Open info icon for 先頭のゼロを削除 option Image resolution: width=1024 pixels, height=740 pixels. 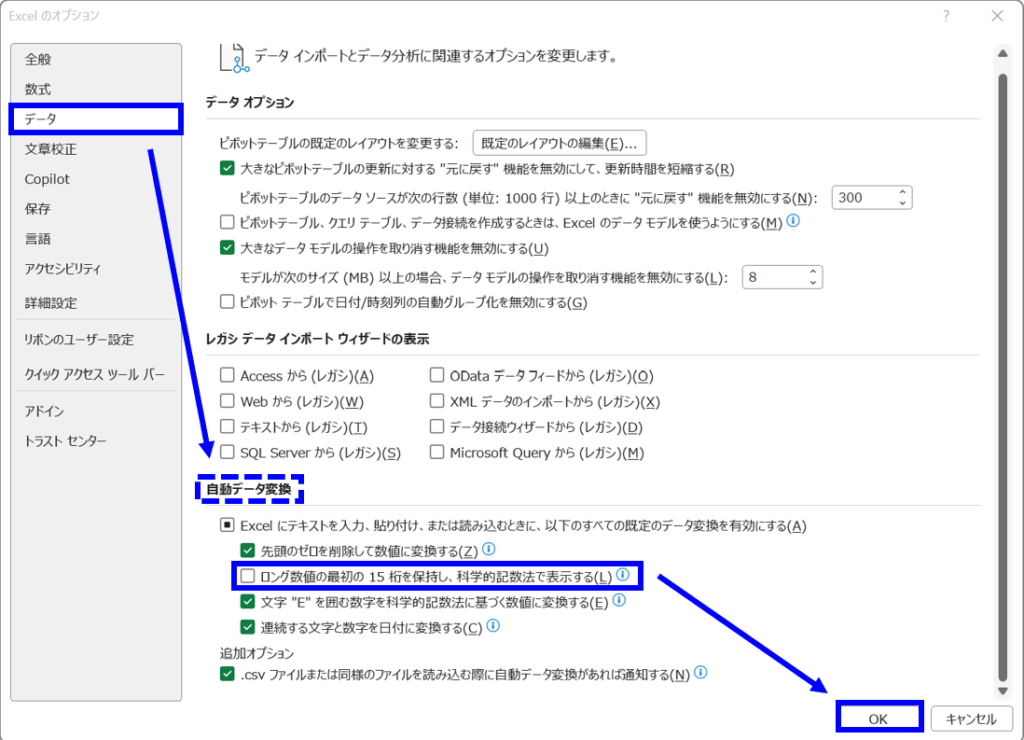[488, 549]
